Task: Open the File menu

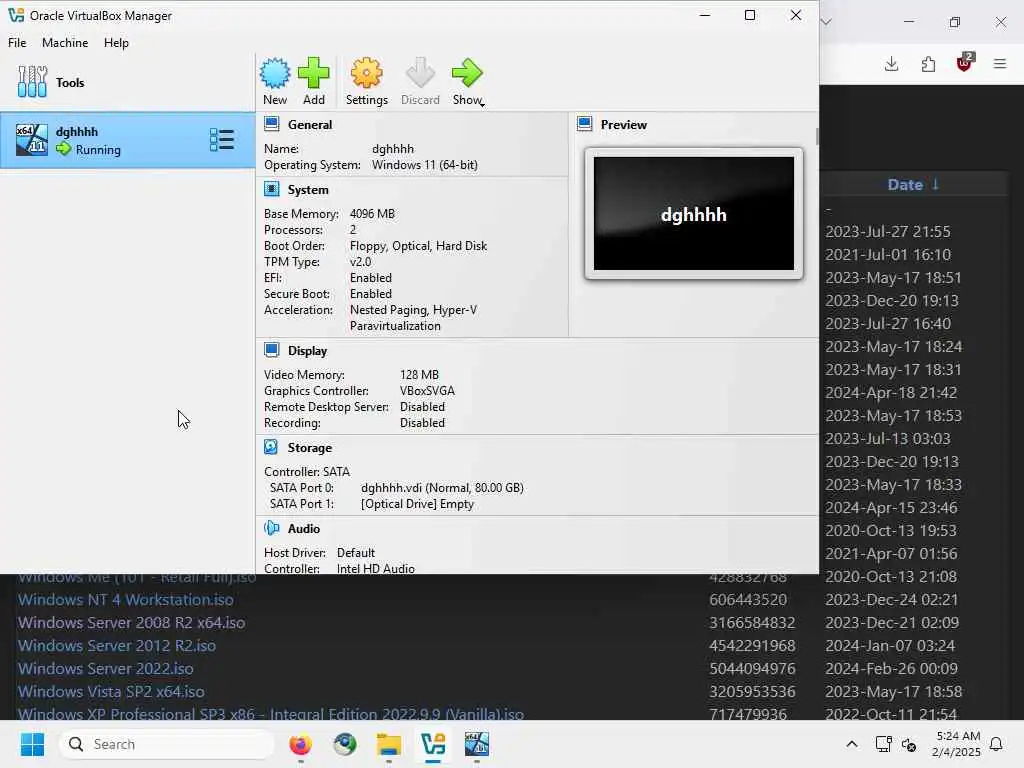Action: click(17, 42)
